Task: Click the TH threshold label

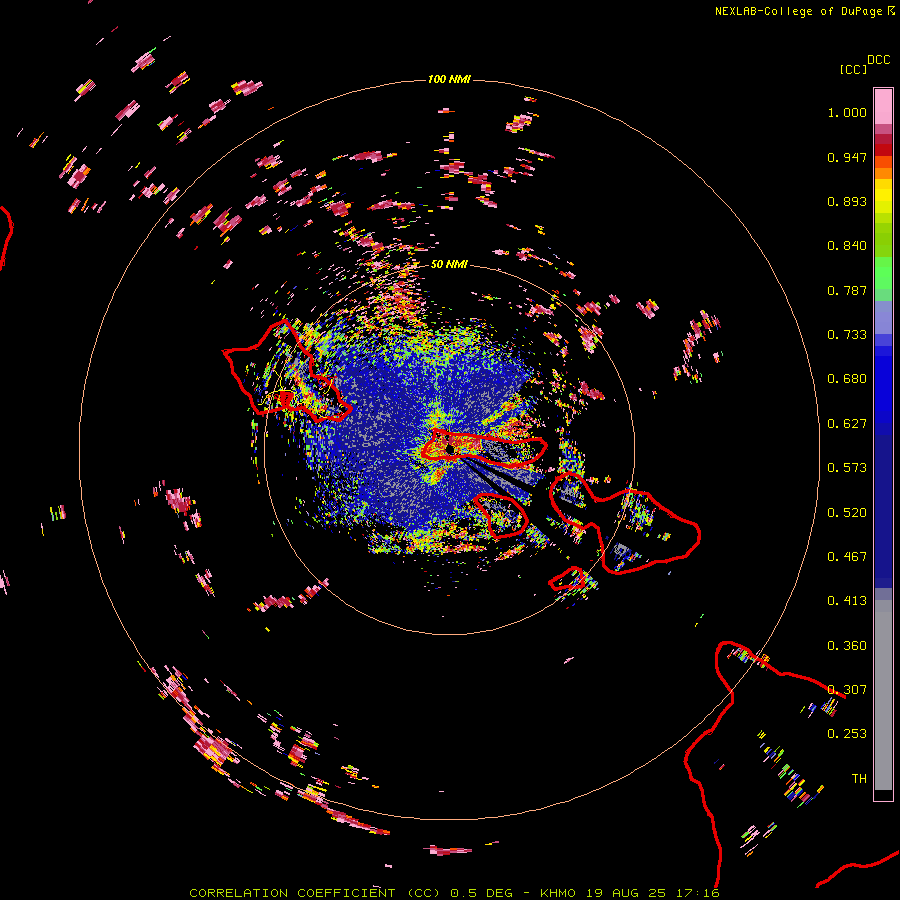Action: tap(859, 779)
